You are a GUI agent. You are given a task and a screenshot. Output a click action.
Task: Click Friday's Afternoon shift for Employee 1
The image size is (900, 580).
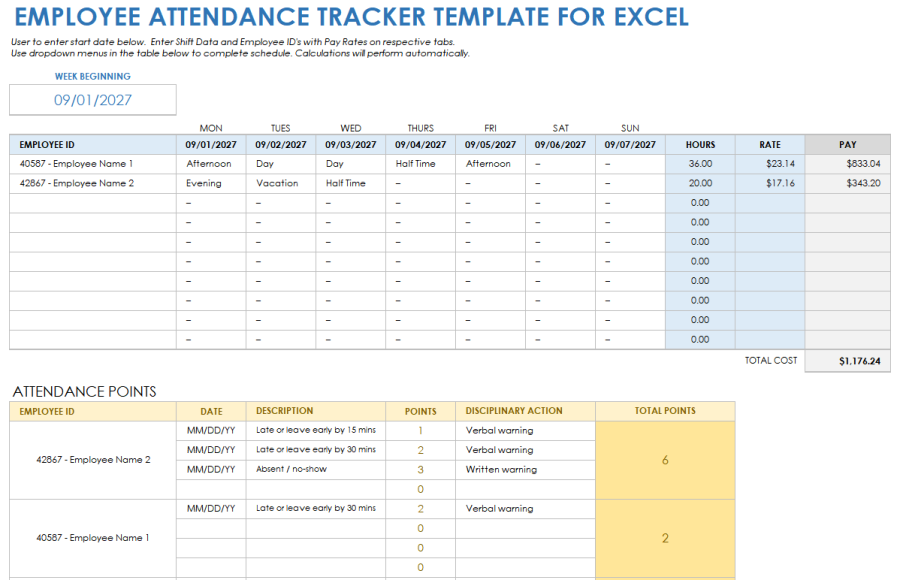tap(491, 164)
